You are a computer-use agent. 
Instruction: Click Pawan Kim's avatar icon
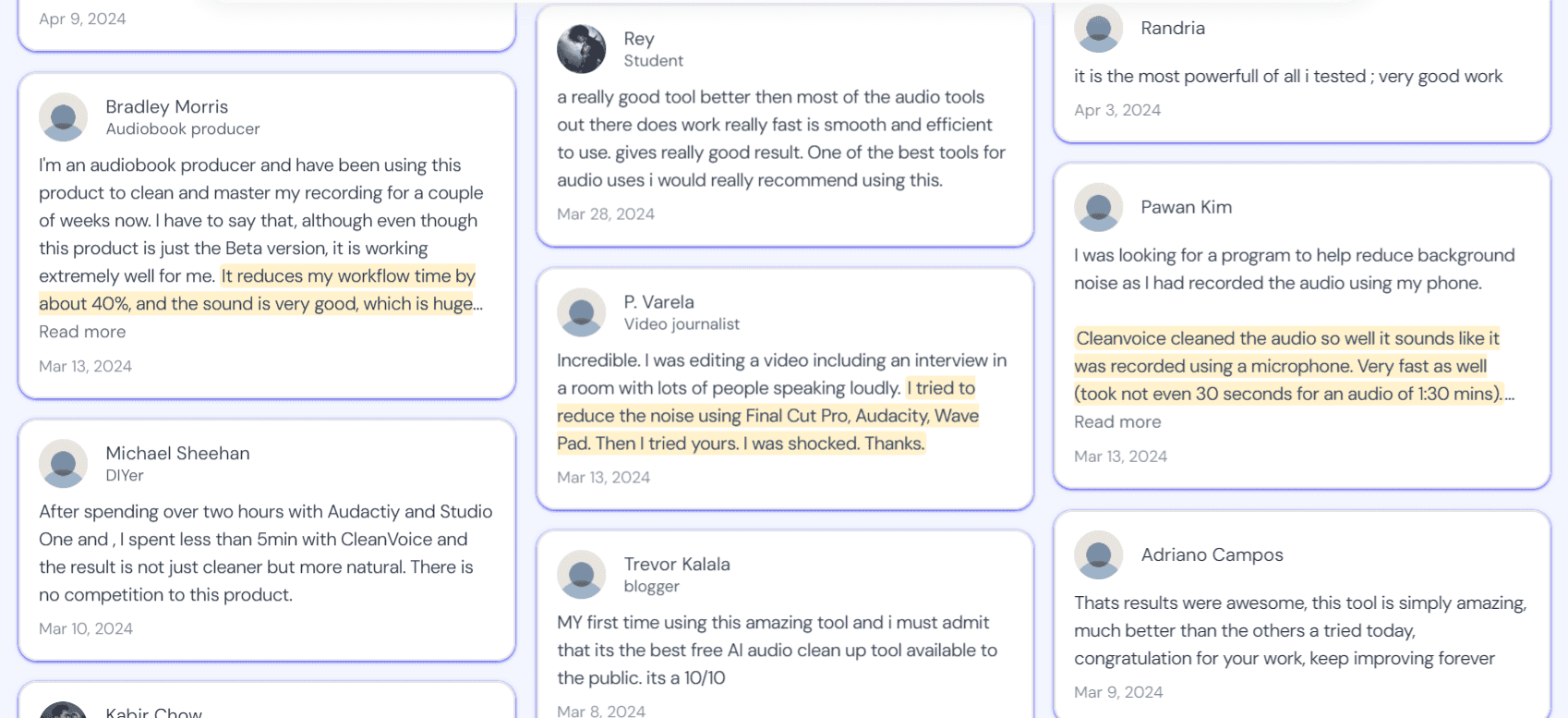click(x=1098, y=207)
